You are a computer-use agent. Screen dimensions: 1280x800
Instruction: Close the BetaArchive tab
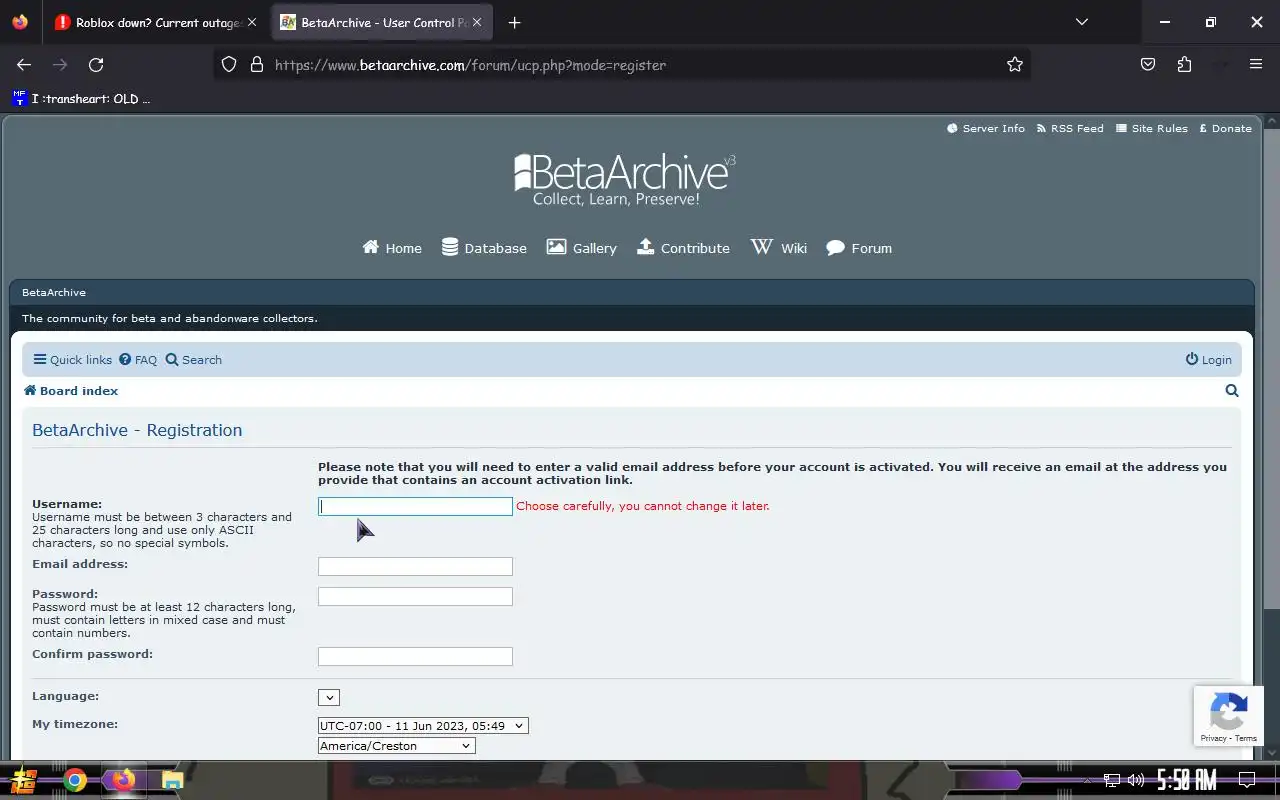pos(477,22)
